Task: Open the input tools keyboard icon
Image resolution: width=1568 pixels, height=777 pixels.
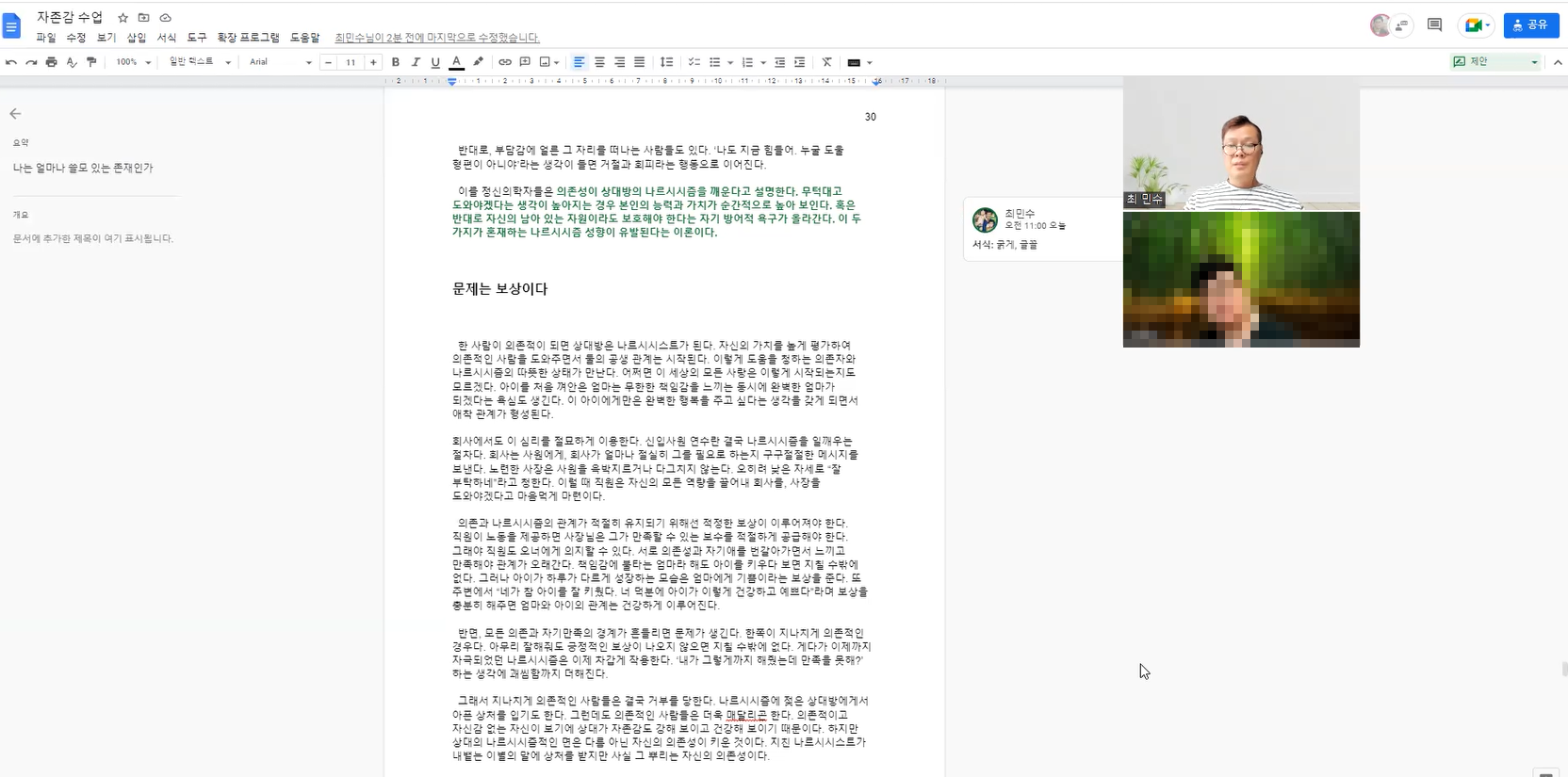Action: pos(854,62)
